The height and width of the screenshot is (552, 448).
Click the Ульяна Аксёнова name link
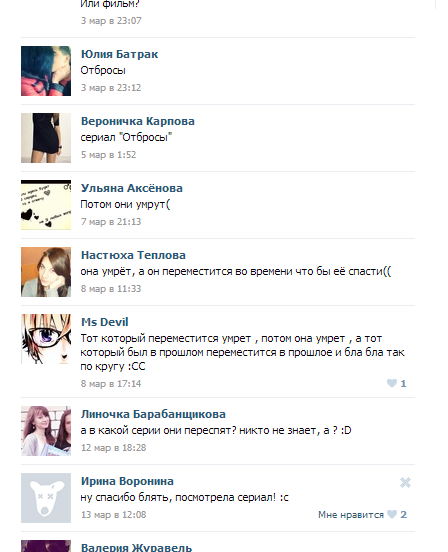132,188
